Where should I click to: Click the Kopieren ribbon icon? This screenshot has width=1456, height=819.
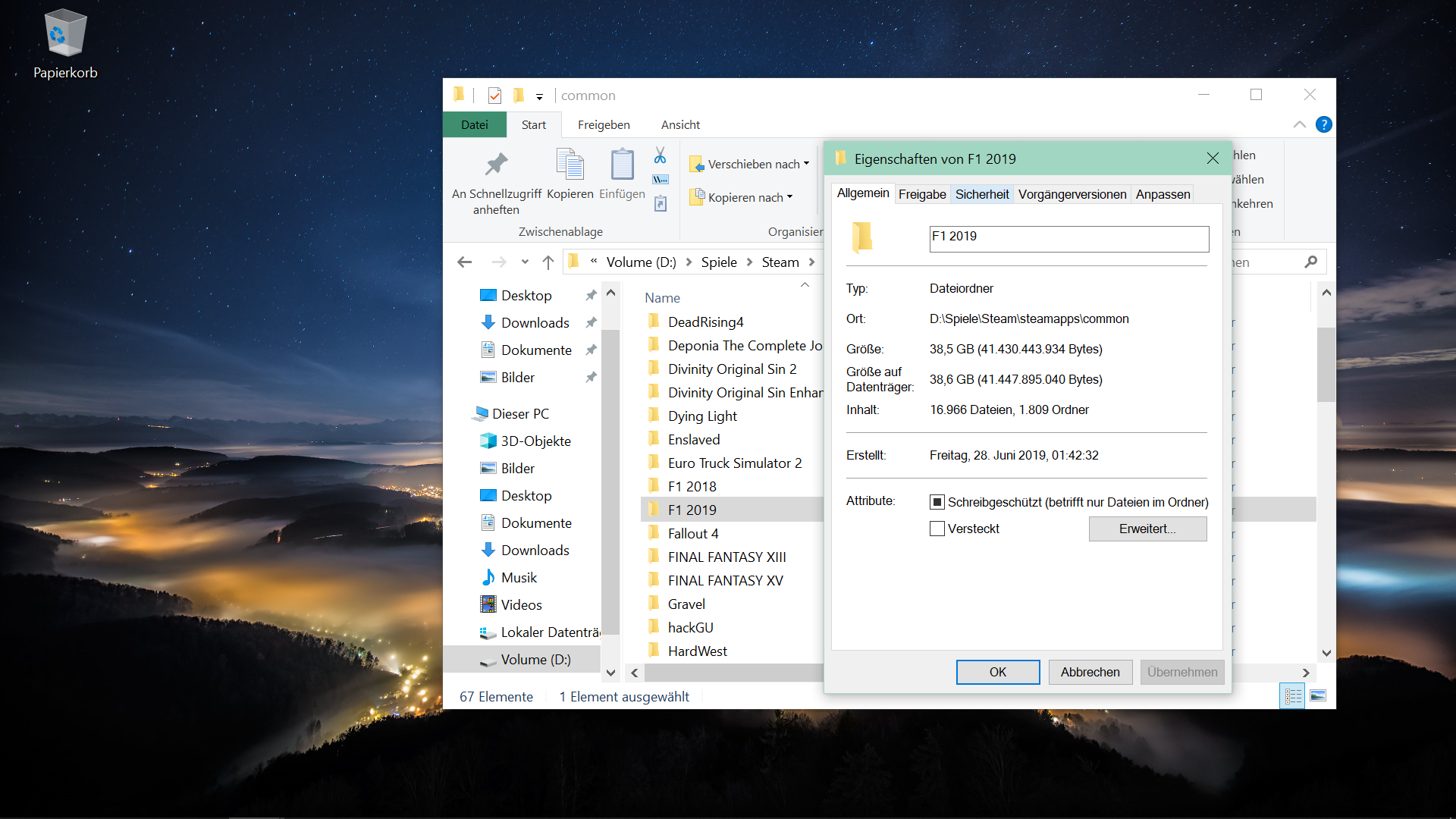[x=570, y=165]
